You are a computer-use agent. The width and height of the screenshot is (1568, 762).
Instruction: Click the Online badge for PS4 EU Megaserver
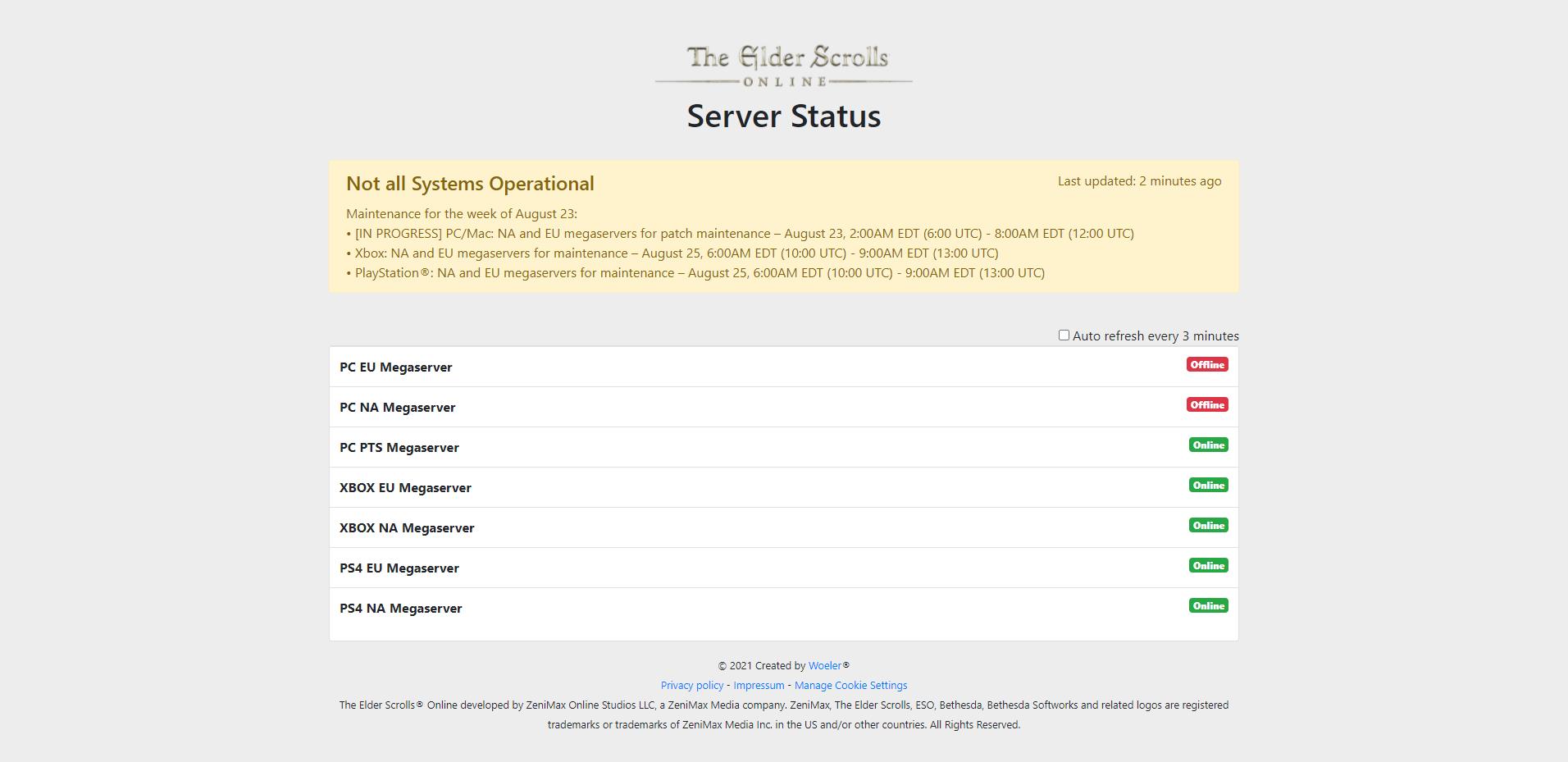point(1209,565)
